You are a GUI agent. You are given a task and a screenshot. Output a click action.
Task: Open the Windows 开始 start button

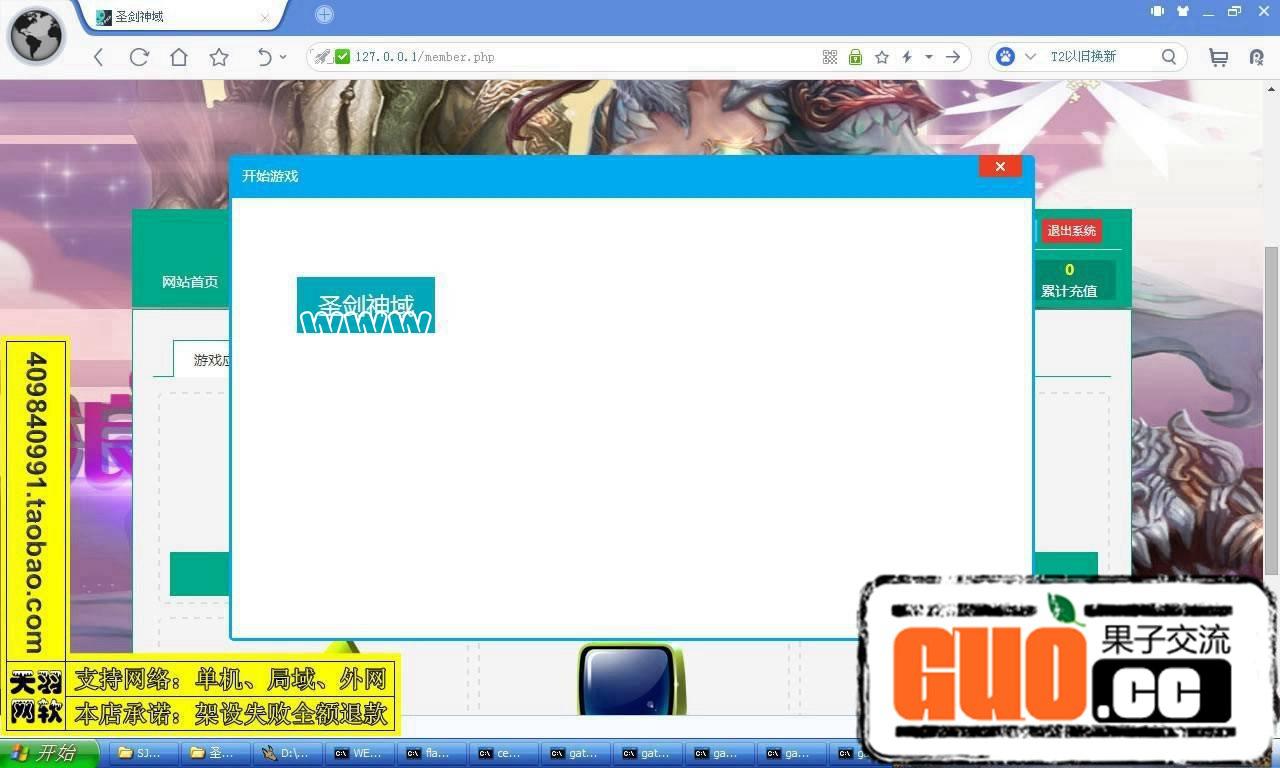[49, 753]
